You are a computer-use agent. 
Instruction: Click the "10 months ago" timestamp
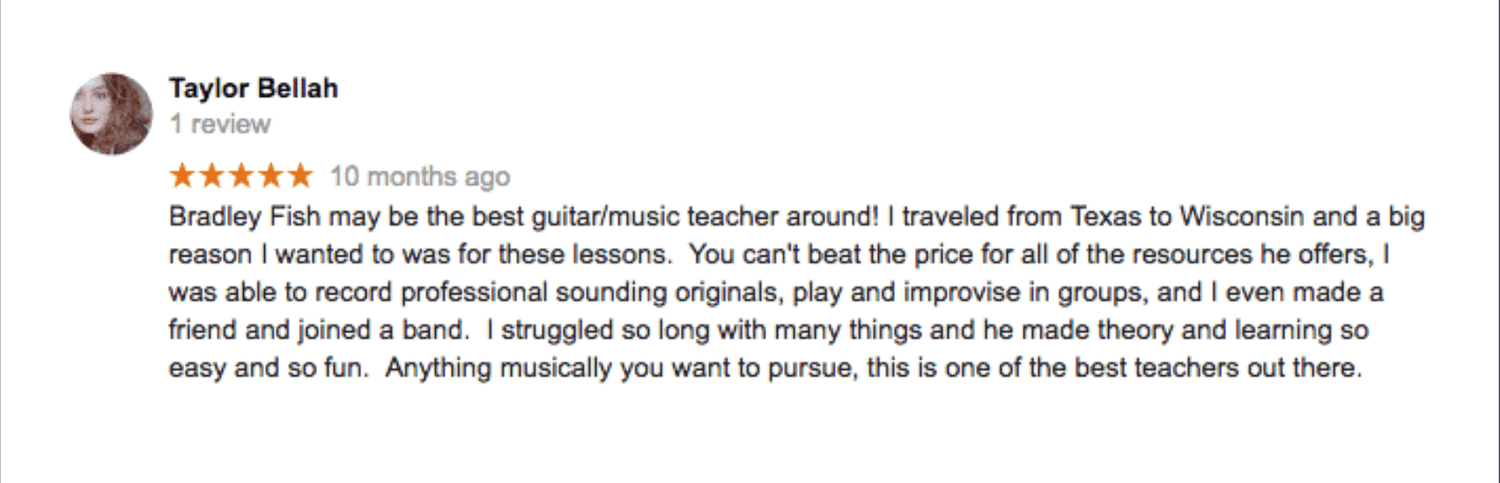tap(420, 177)
